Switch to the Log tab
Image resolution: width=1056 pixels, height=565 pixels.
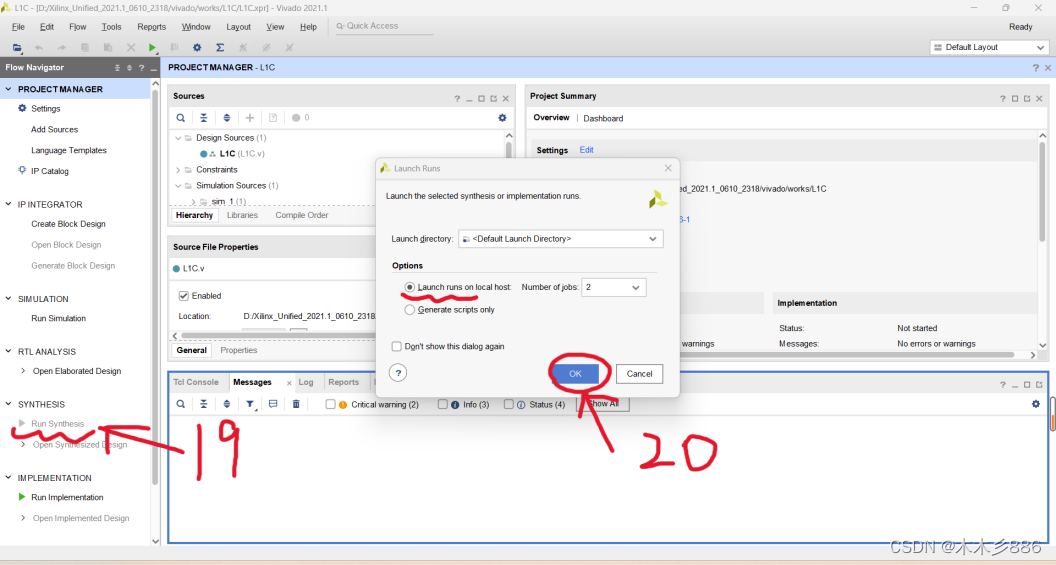pos(306,382)
